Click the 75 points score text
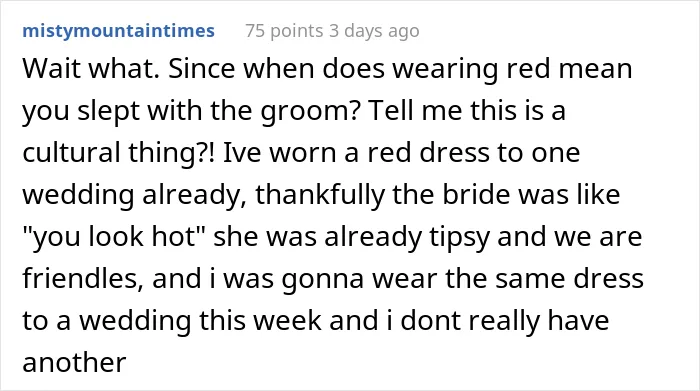700x391 pixels. point(284,31)
